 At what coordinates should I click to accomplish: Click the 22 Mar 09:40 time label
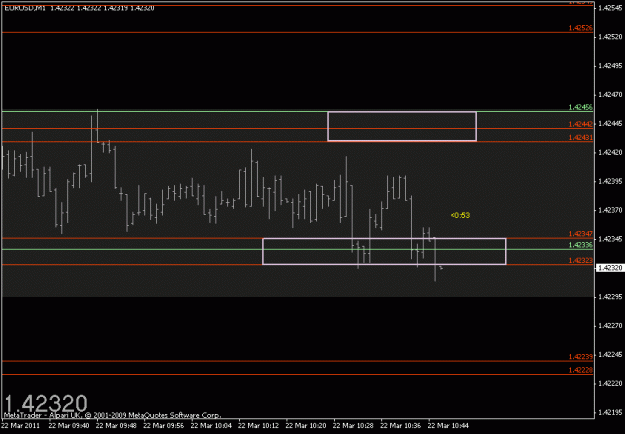(69, 426)
